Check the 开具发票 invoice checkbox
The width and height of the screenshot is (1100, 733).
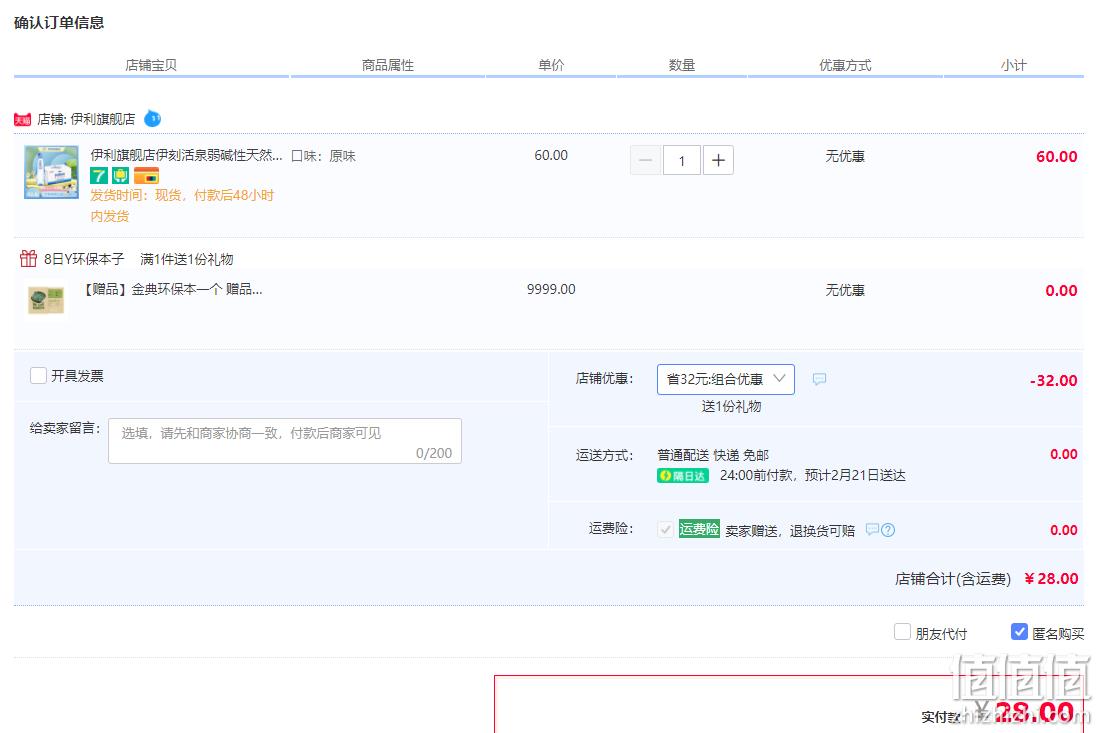pos(39,376)
